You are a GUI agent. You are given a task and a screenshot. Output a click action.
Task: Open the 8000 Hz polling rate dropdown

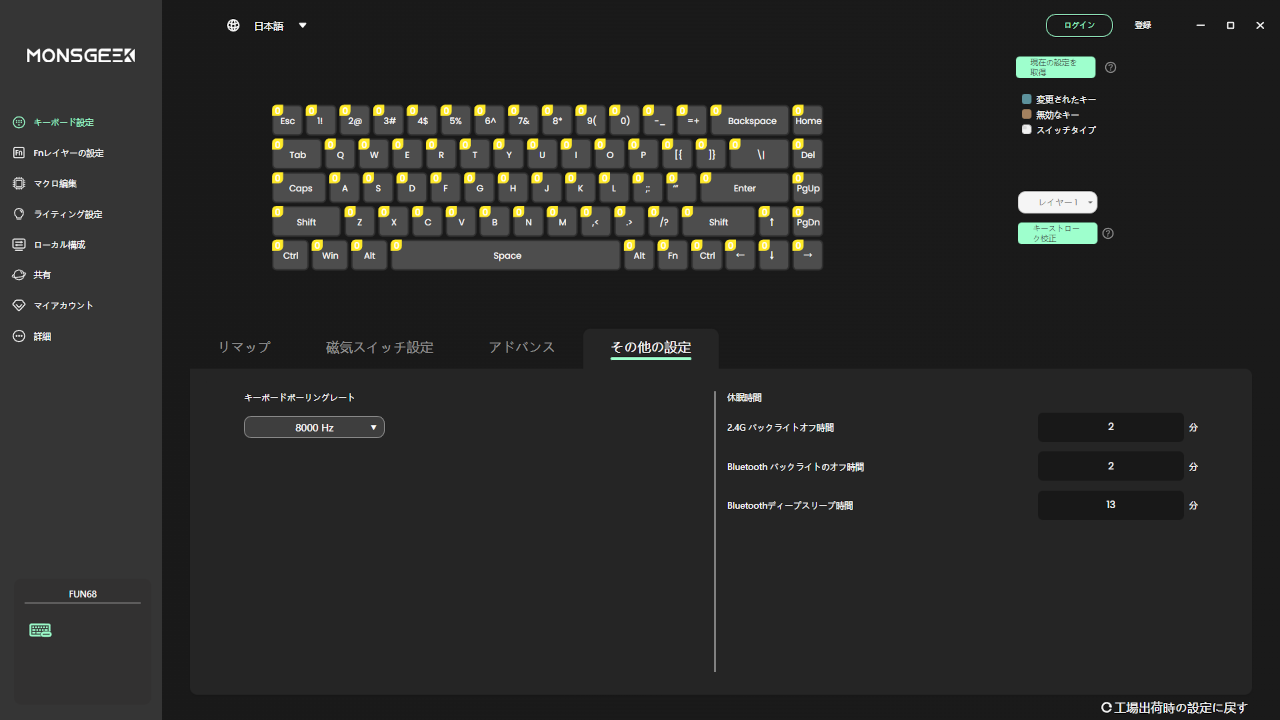[314, 428]
